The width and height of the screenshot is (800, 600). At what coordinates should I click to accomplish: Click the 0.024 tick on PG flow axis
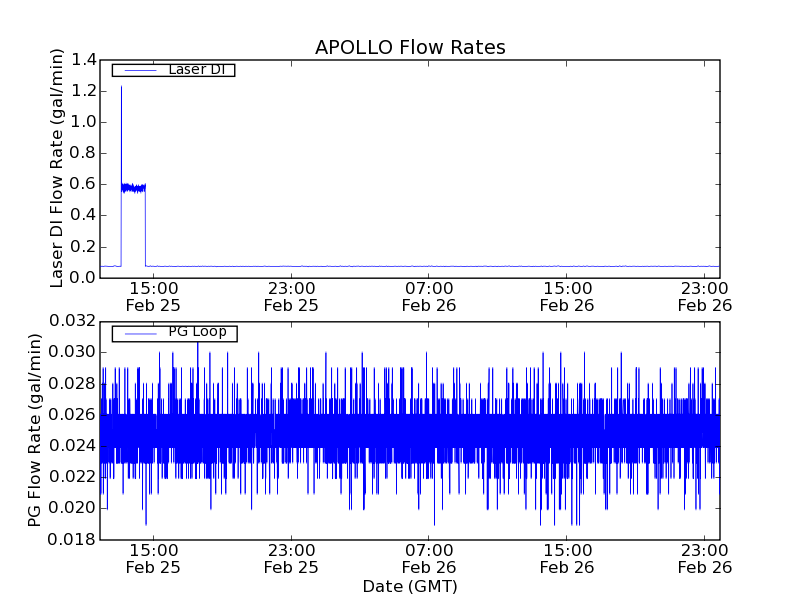[72, 446]
